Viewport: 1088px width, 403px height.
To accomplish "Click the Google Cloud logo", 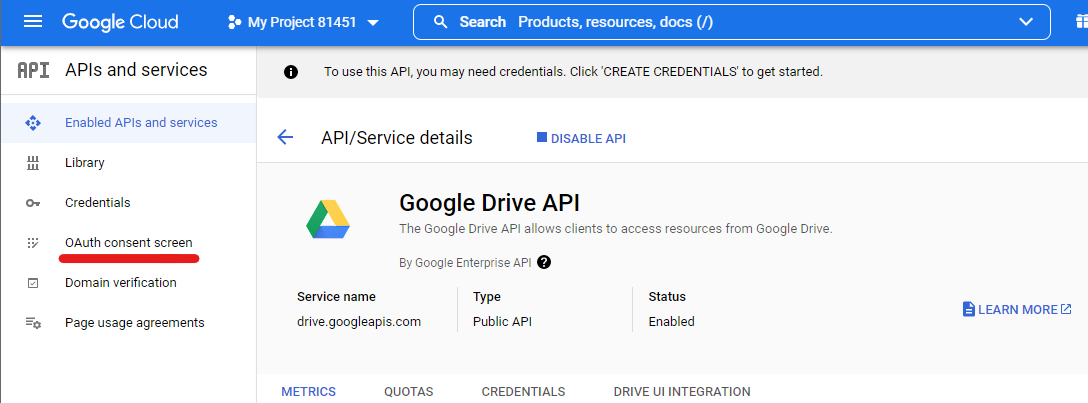I will click(x=120, y=22).
